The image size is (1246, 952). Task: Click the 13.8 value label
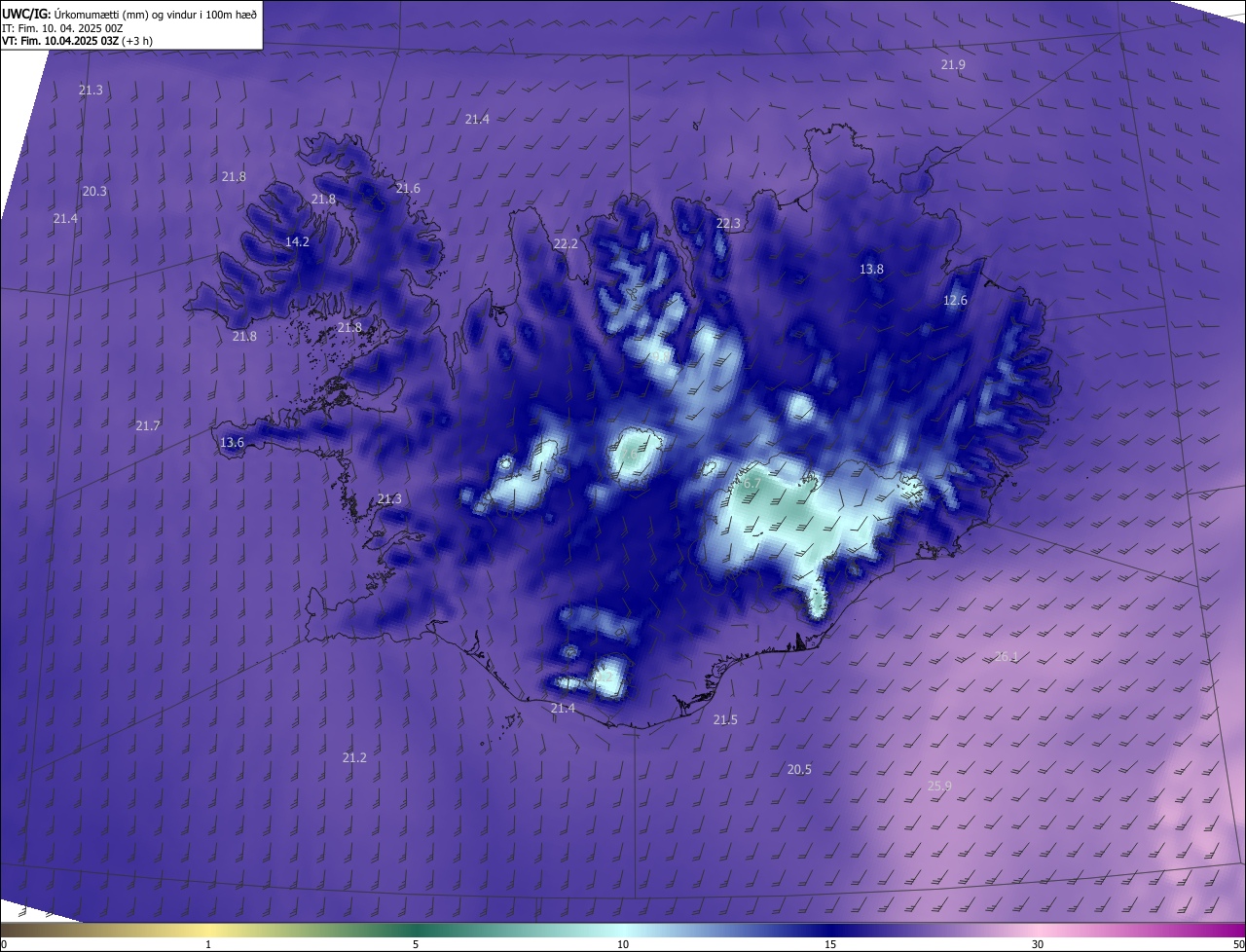871,270
